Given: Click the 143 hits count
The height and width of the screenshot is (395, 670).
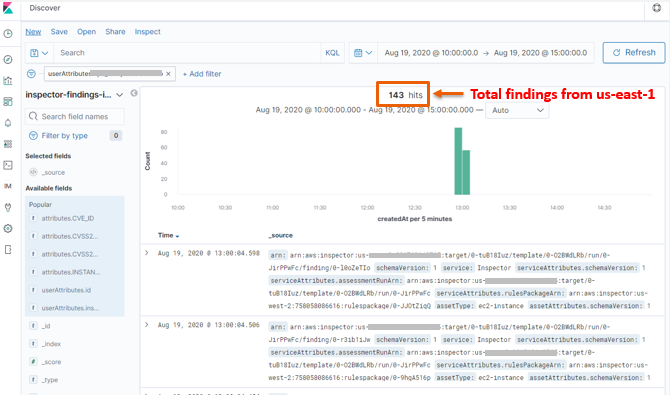Looking at the screenshot, I should click(x=406, y=95).
